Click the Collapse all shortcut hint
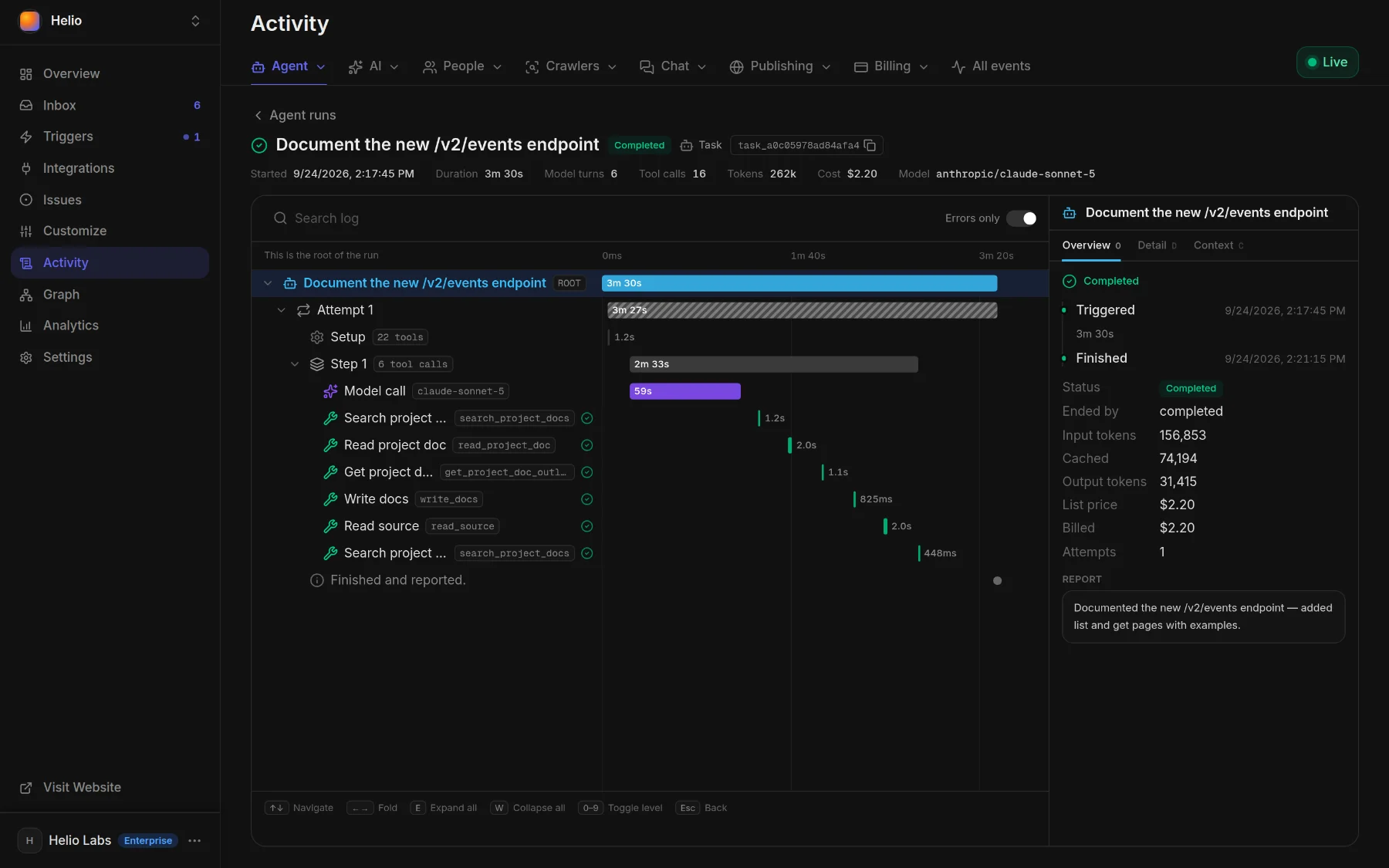Screen dimensions: 1389x868 (528, 808)
